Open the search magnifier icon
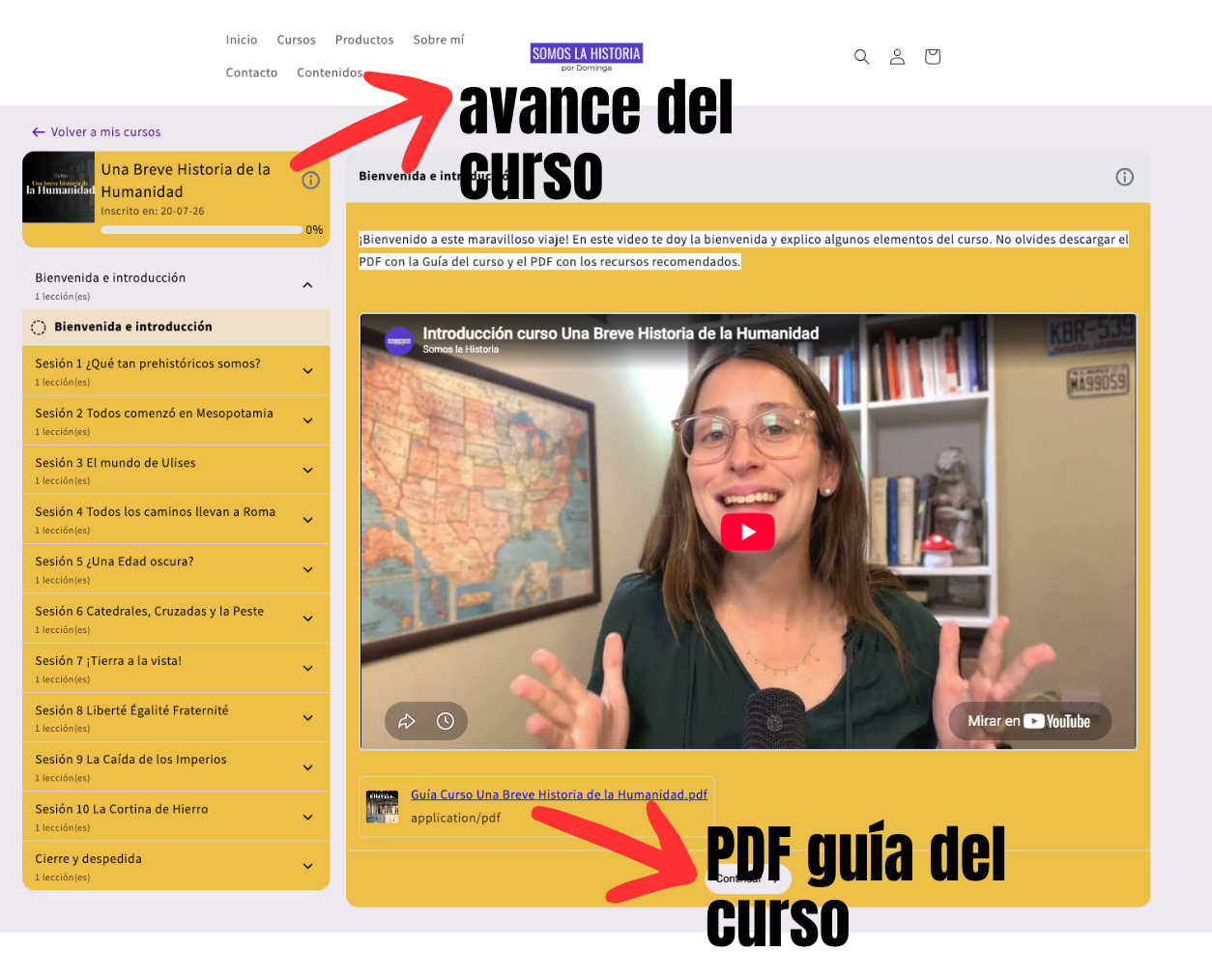Screen dimensions: 1212x980 click(x=861, y=57)
